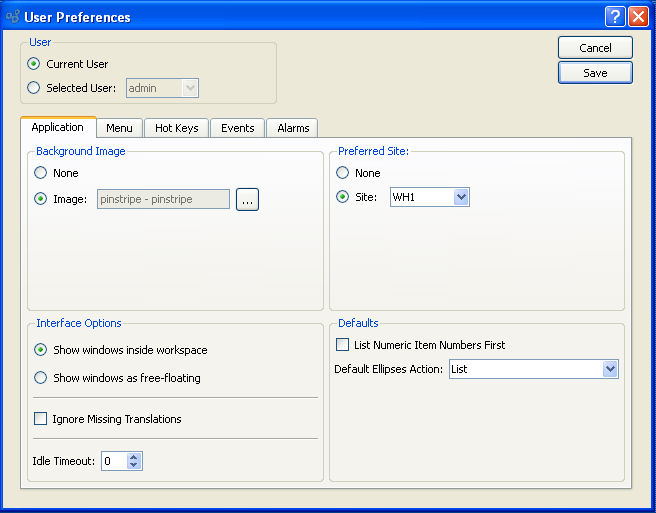
Task: Click the ellipsis button beside Image field
Action: (x=247, y=200)
